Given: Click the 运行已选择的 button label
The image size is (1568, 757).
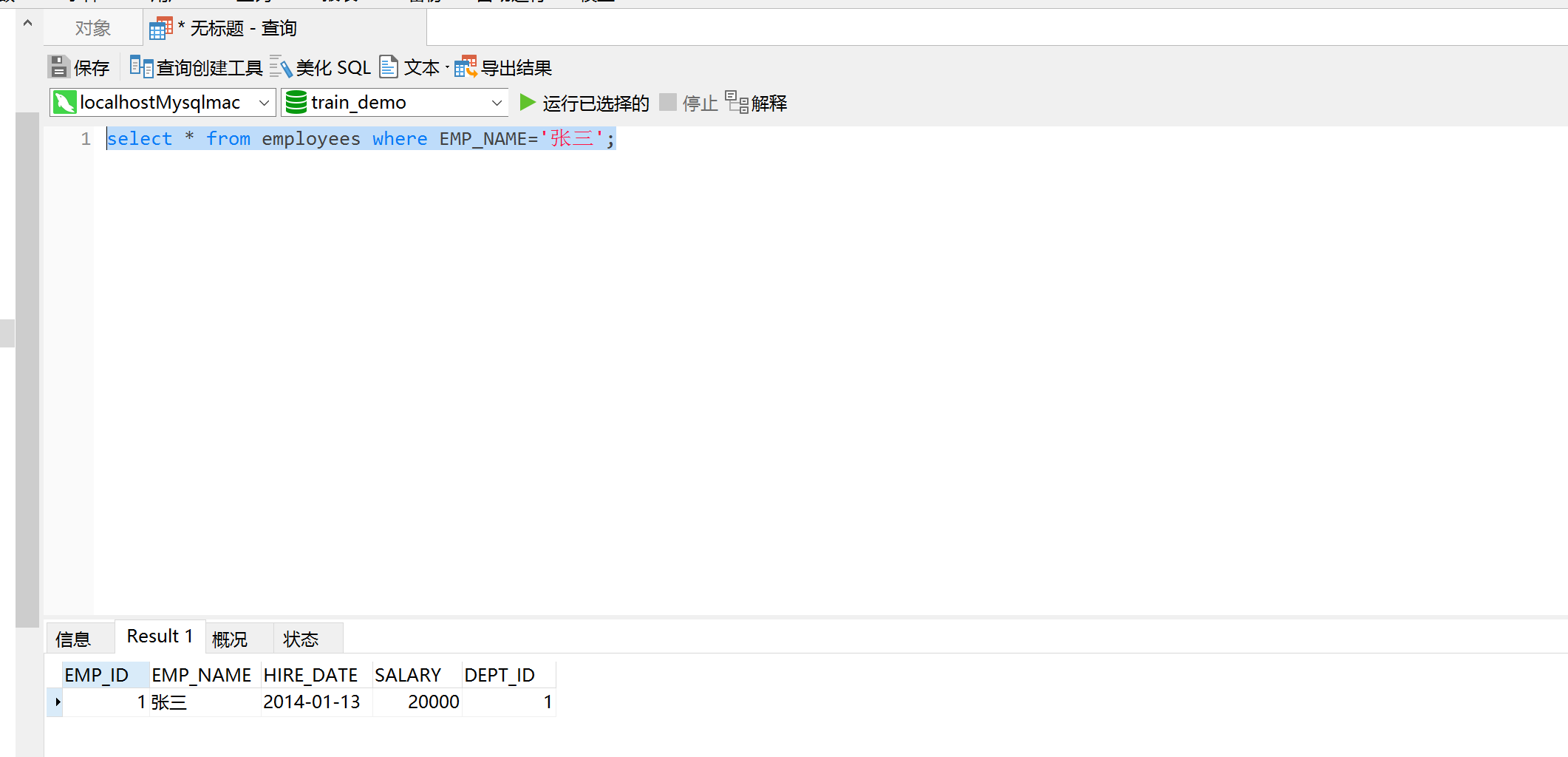Looking at the screenshot, I should [x=596, y=103].
